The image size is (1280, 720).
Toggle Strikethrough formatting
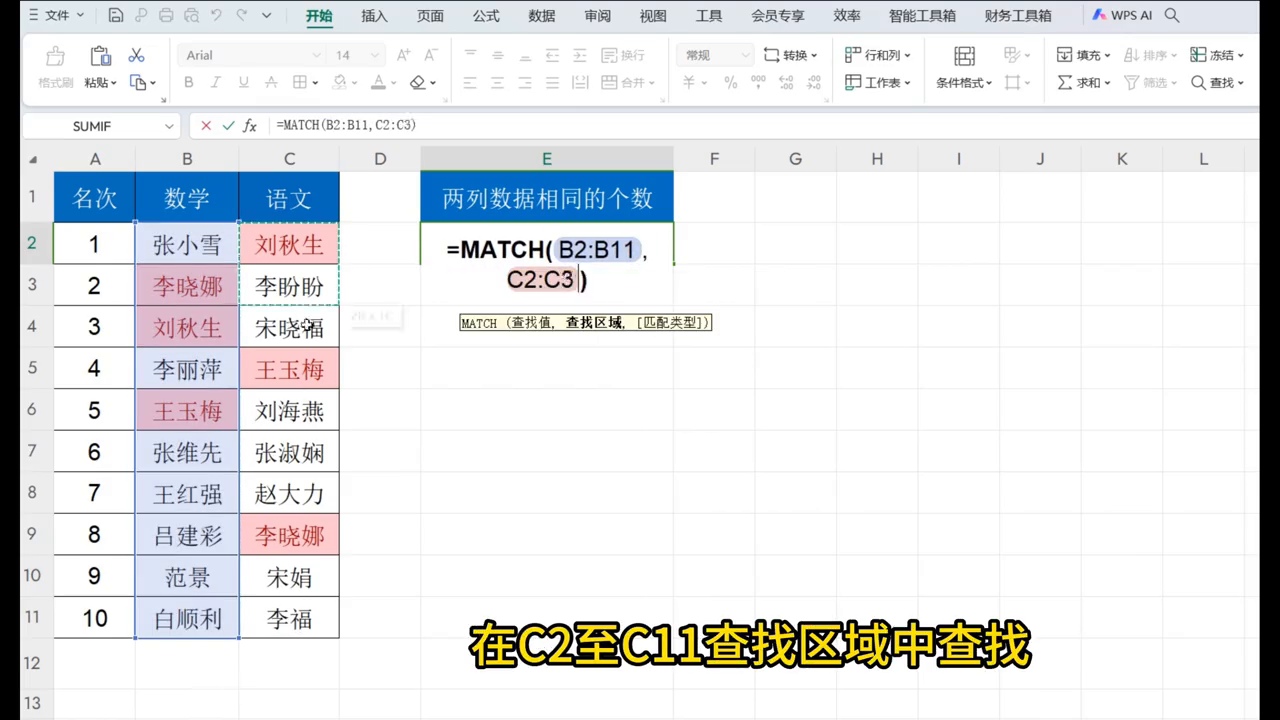[271, 83]
